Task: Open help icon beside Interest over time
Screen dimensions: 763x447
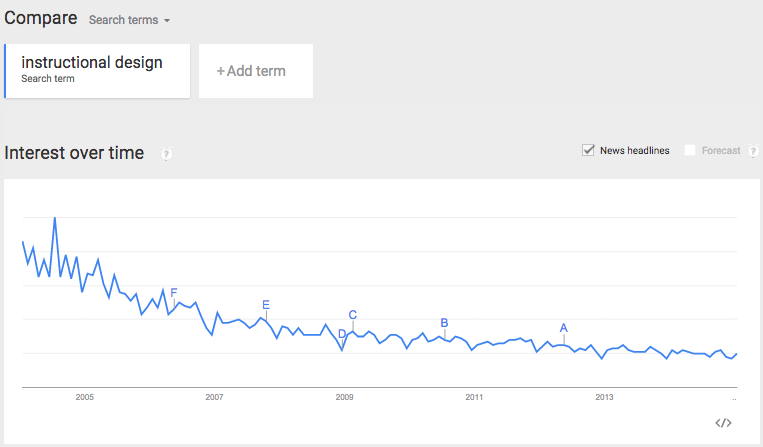Action: pyautogui.click(x=166, y=154)
